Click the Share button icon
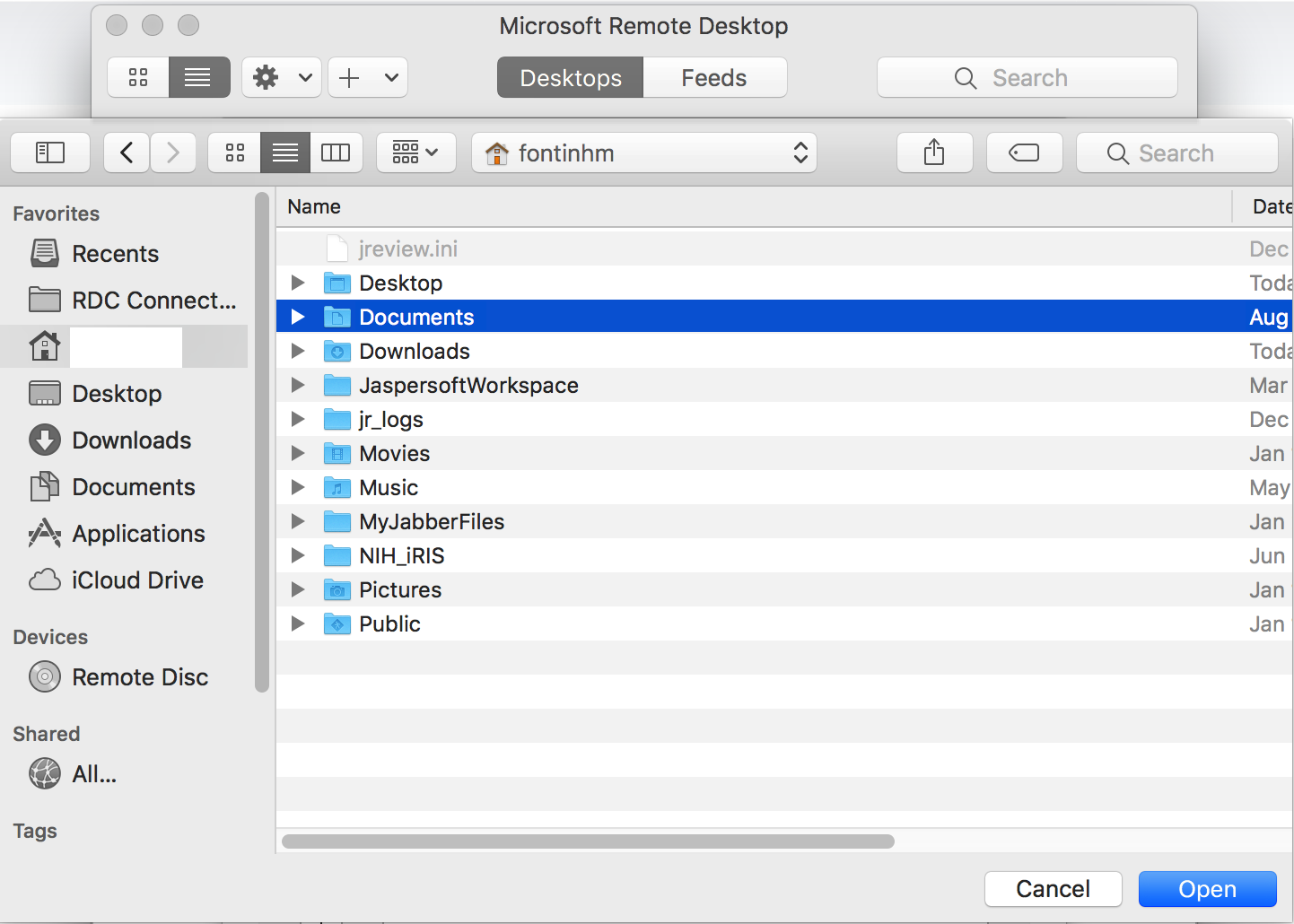 coord(935,153)
